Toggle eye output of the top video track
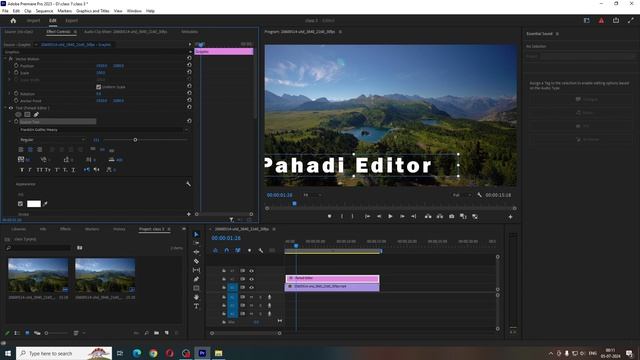 pos(251,271)
